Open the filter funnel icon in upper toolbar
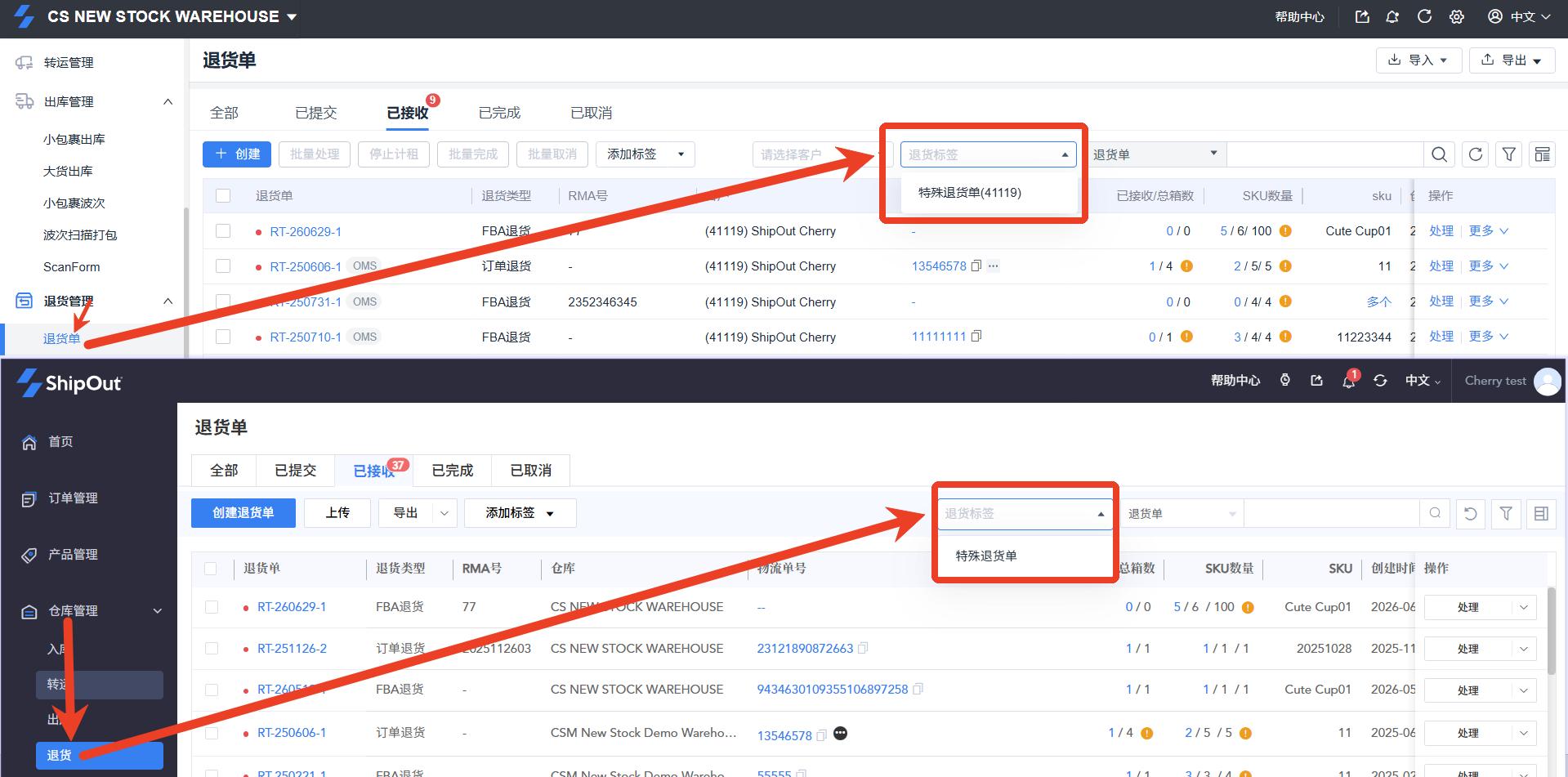The image size is (1568, 777). tap(1509, 154)
